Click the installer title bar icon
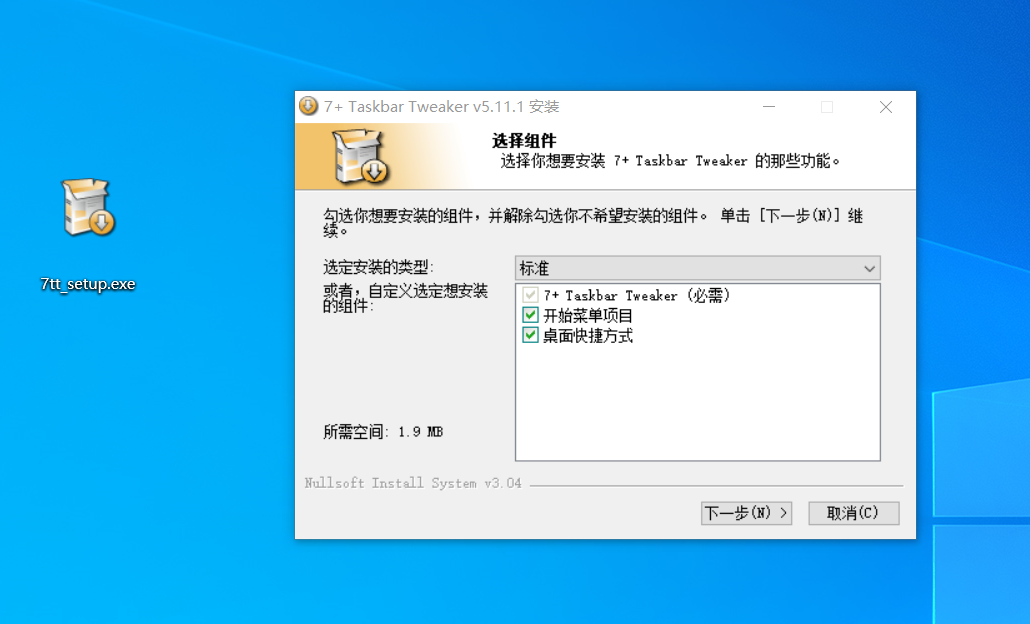1030x624 pixels. (x=308, y=106)
